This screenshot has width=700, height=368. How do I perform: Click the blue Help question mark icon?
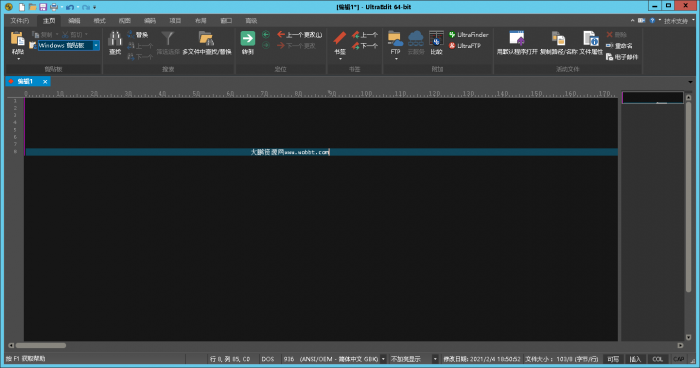coord(652,21)
